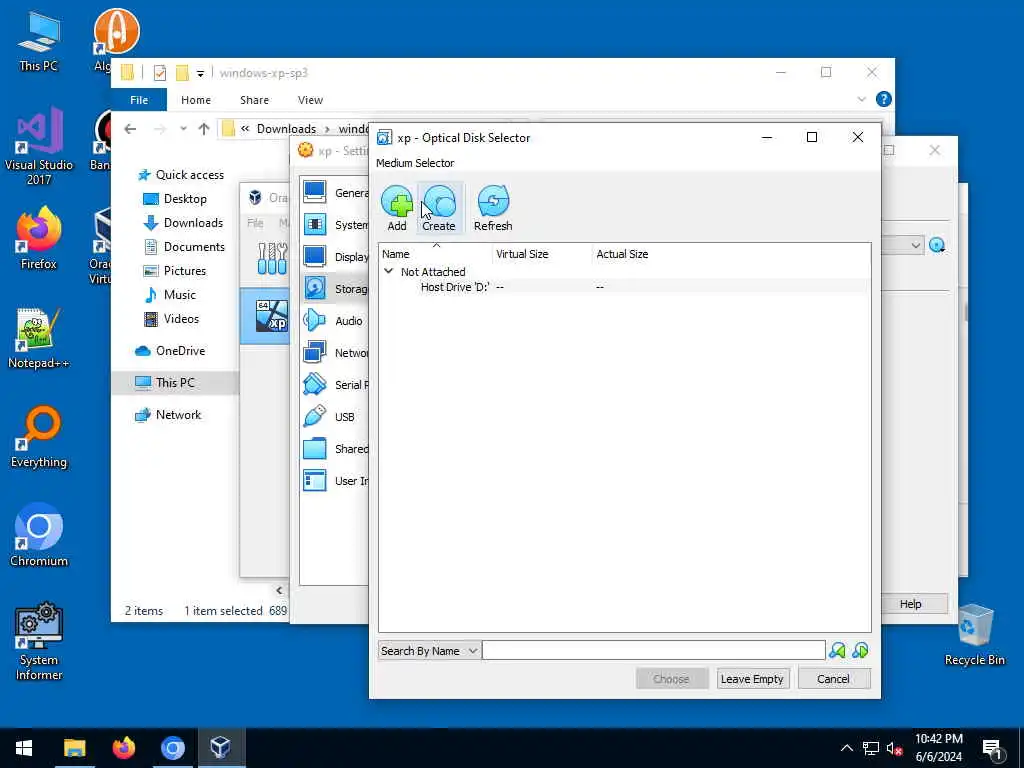Open Windows Start menu

pyautogui.click(x=24, y=748)
